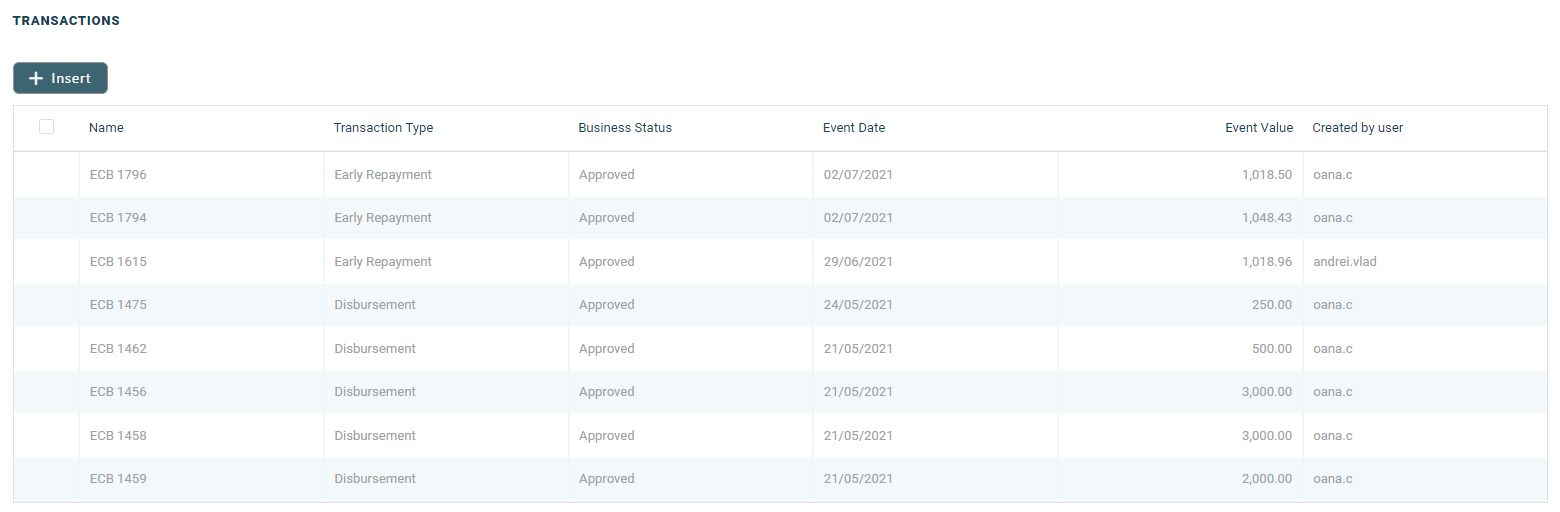Sort by Transaction Type column header

383,128
